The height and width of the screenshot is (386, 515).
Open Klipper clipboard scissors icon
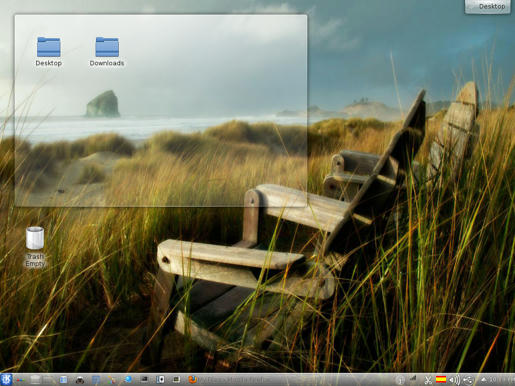428,380
